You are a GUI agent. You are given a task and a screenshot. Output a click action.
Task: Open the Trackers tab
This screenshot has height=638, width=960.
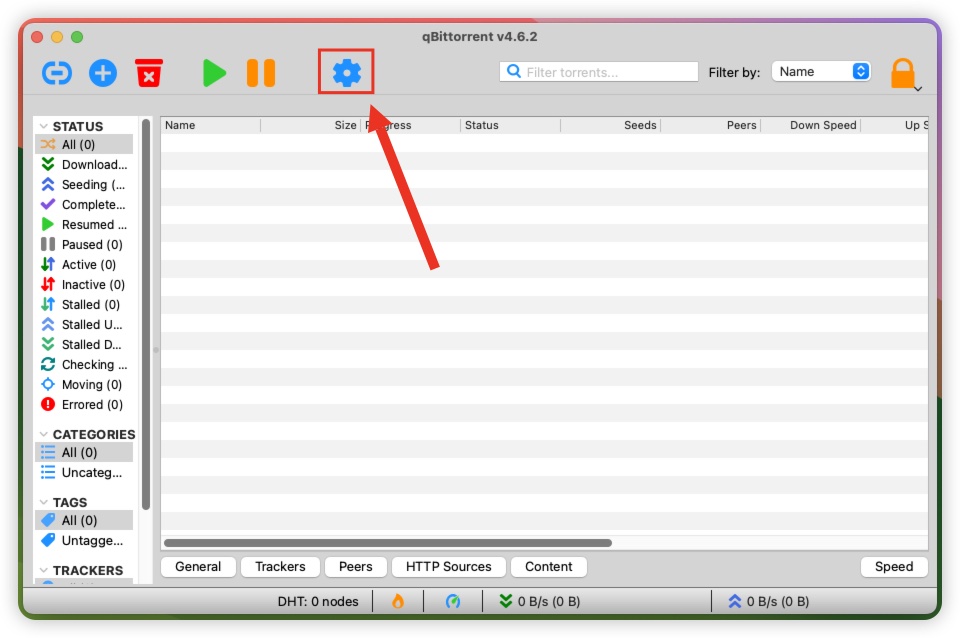point(280,566)
